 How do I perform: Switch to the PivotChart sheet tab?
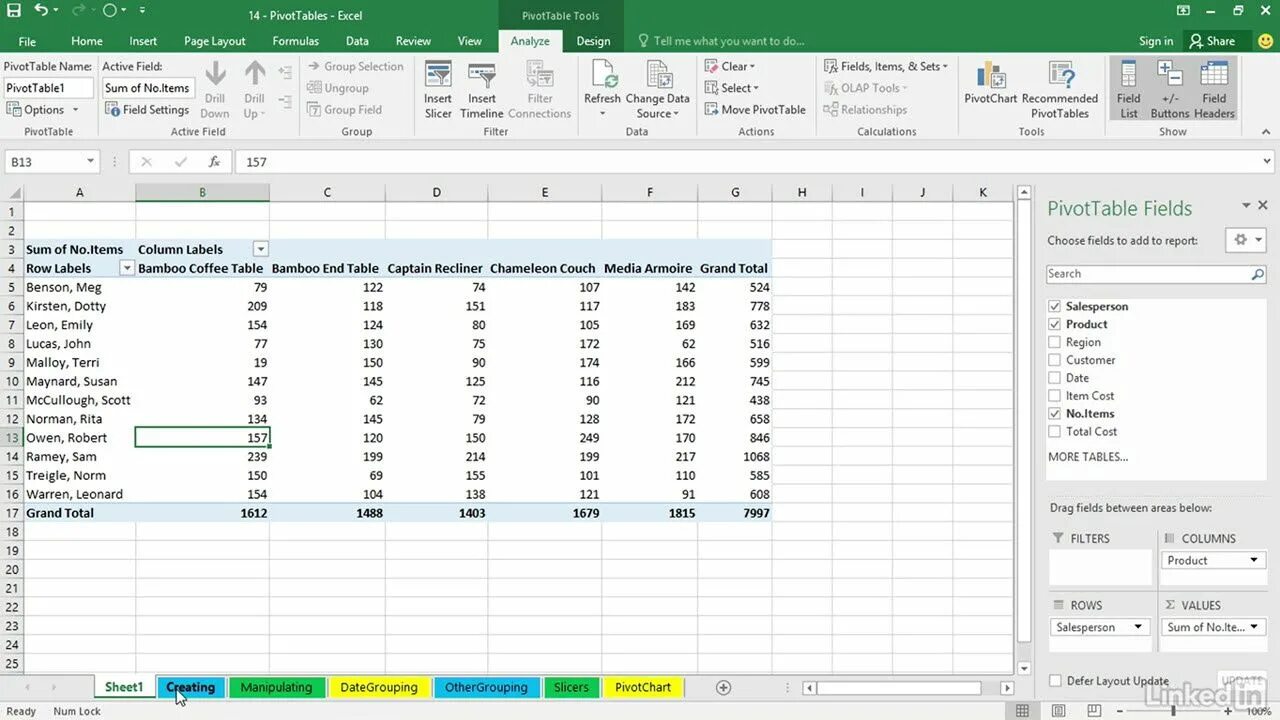coord(643,687)
